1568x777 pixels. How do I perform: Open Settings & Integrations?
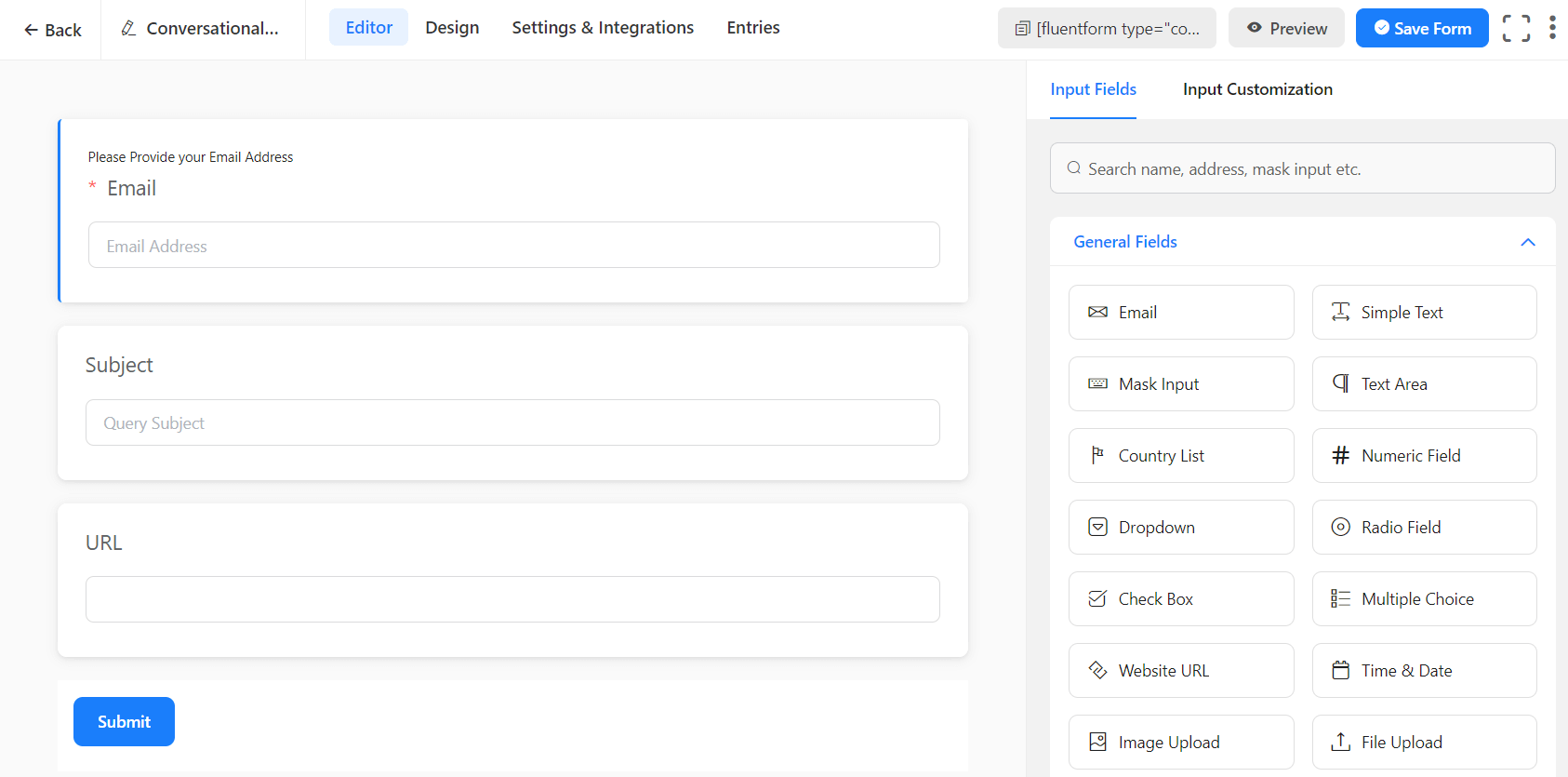tap(603, 28)
